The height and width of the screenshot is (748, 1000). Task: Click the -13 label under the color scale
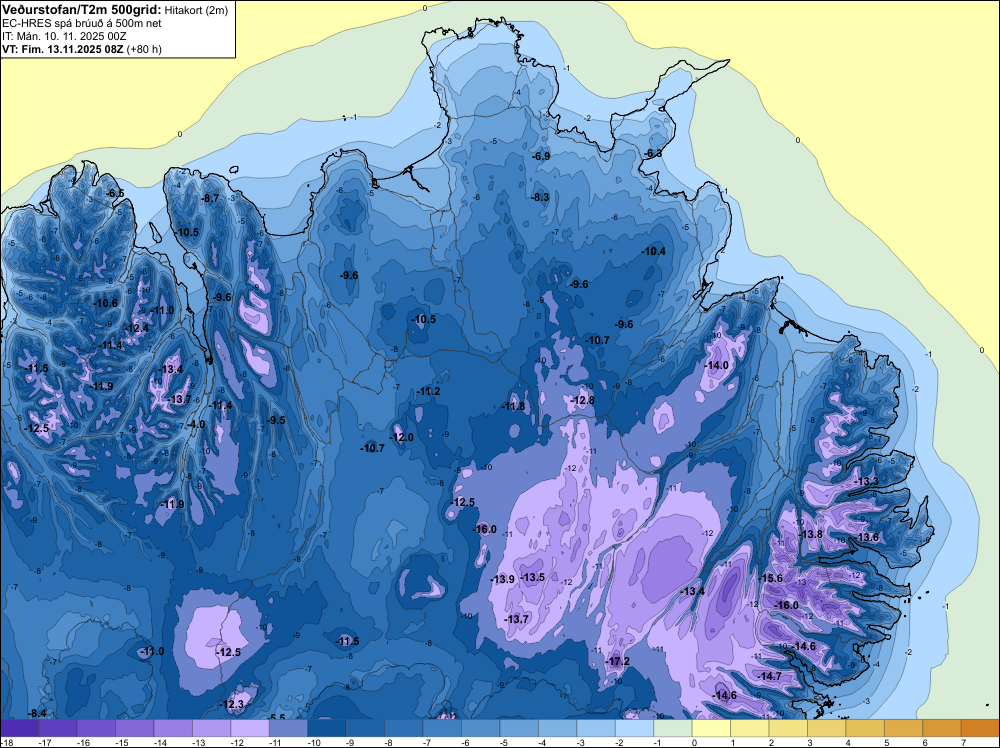197,742
